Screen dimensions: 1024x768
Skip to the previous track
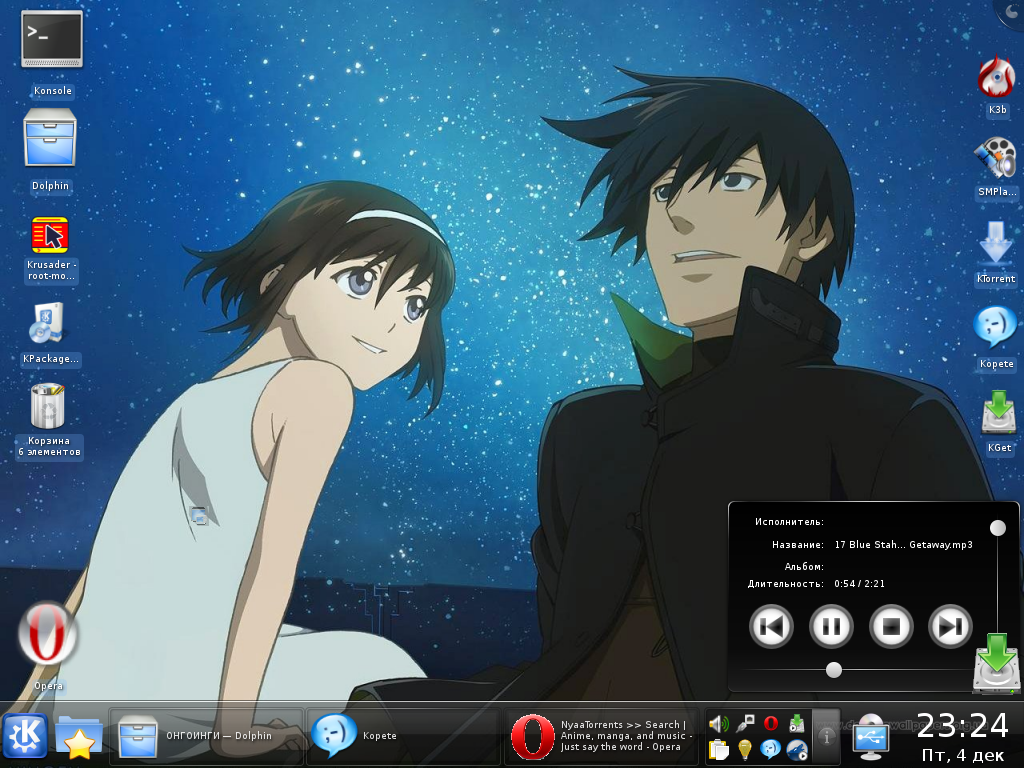771,627
